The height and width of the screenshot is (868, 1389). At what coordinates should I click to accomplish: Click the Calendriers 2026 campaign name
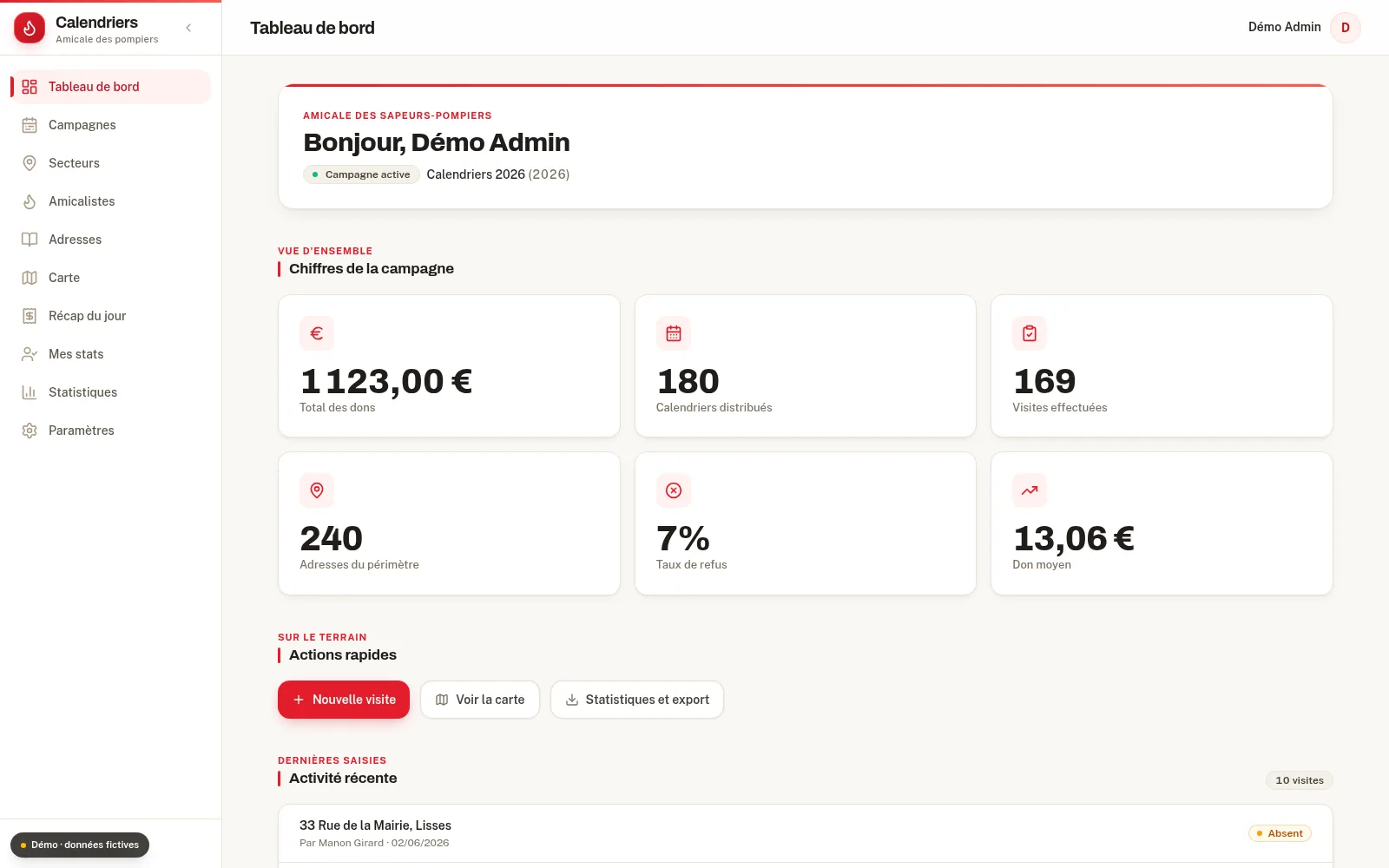pyautogui.click(x=476, y=174)
